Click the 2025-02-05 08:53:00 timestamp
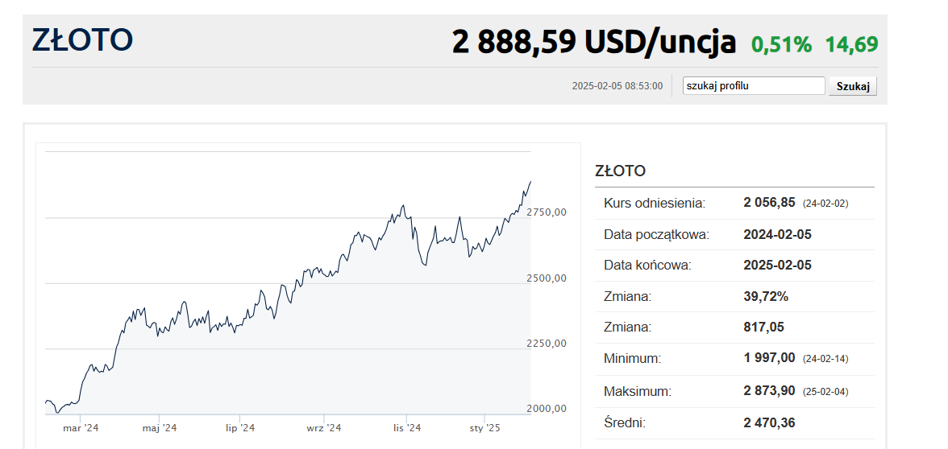 (617, 86)
